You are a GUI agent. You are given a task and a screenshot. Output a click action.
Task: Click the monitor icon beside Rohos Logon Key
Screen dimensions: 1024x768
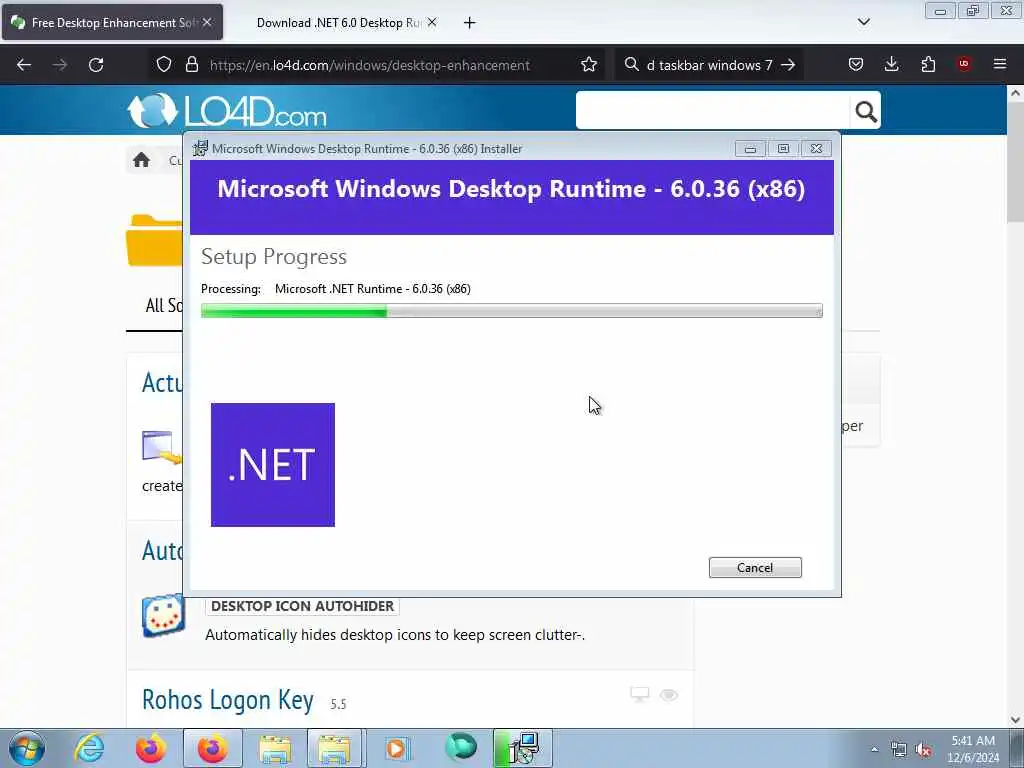coord(639,694)
